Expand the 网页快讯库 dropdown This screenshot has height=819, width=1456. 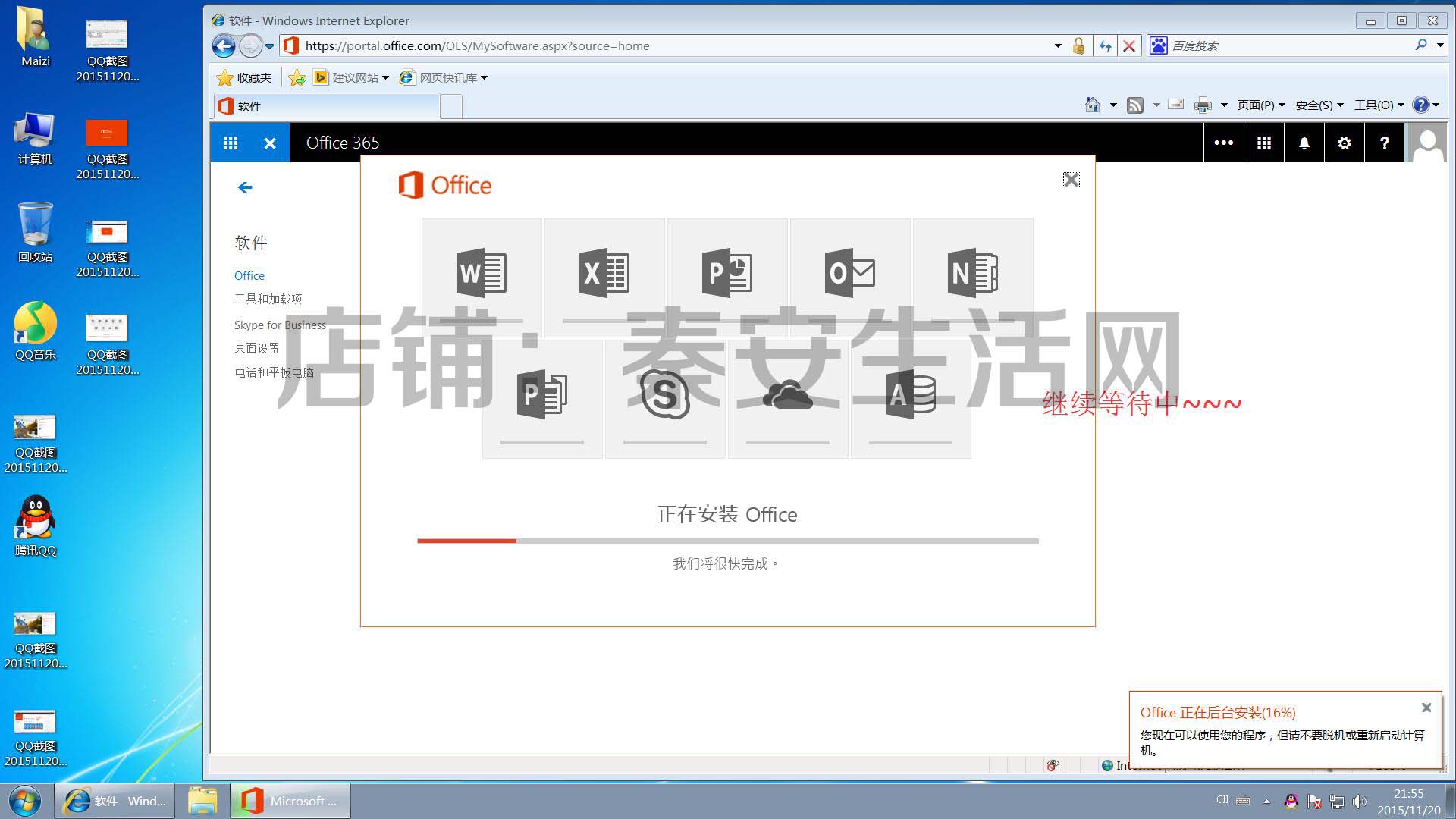coord(484,78)
